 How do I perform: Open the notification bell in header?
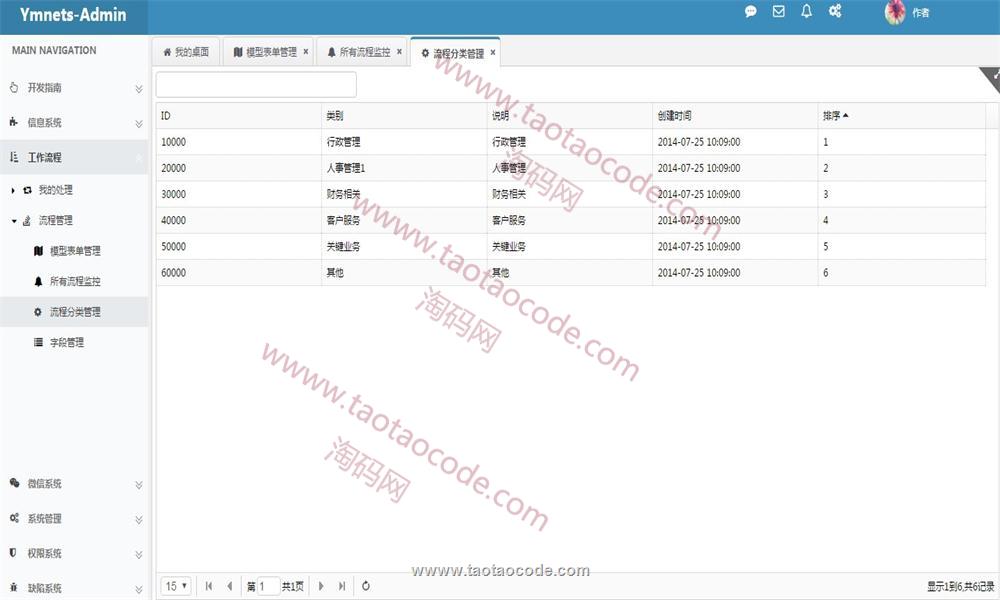(807, 12)
